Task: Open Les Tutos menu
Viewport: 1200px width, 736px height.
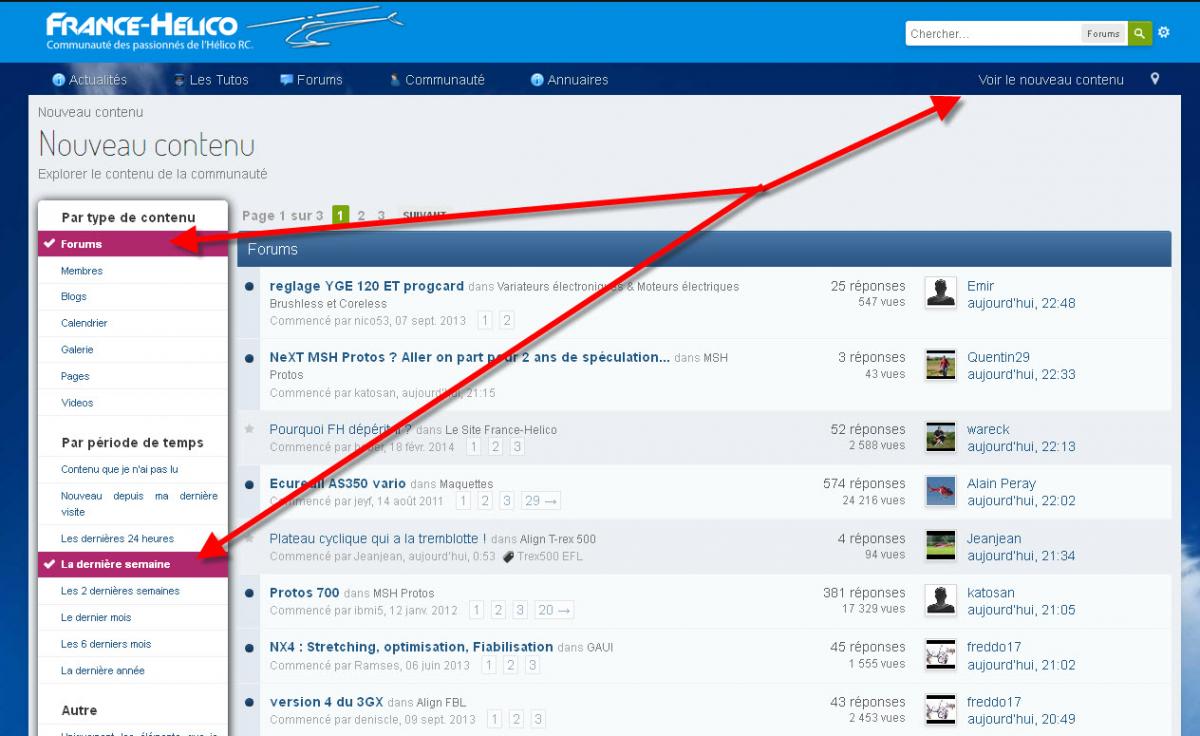Action: tap(211, 80)
